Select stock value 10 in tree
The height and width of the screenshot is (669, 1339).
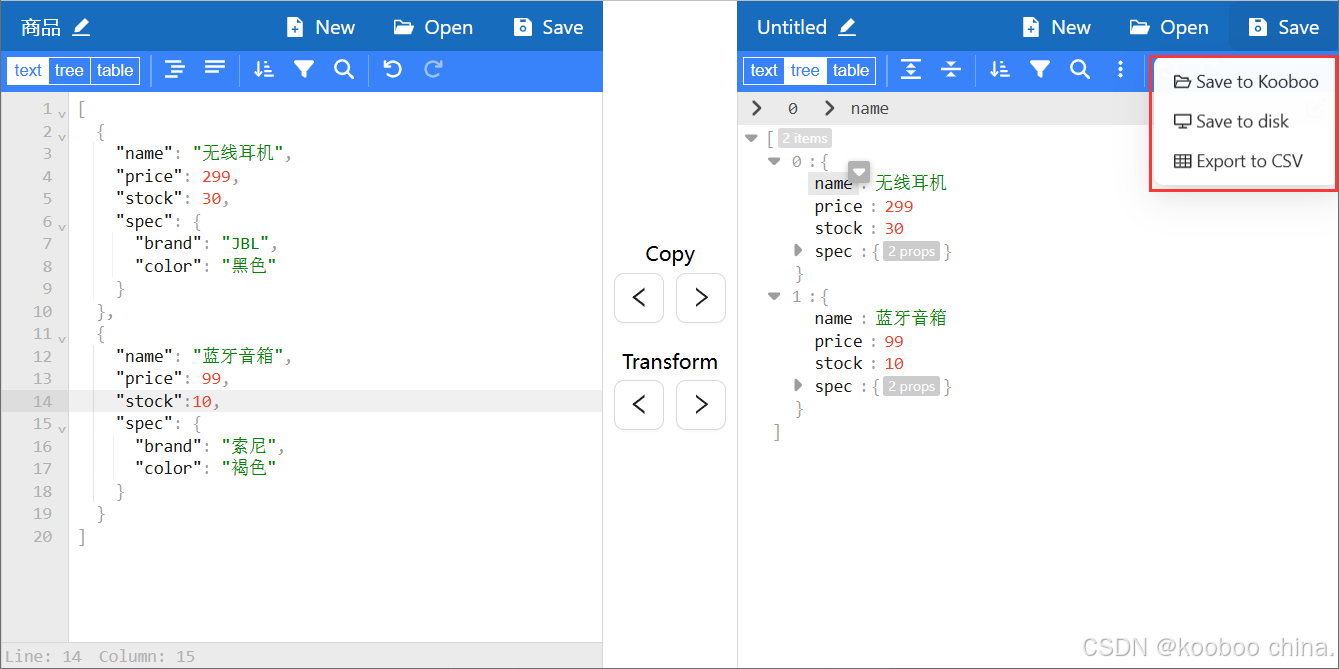click(x=895, y=363)
